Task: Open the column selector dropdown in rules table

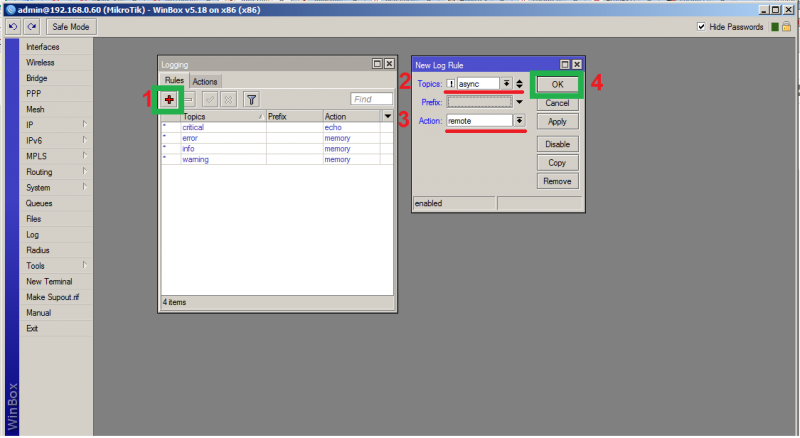Action: (388, 117)
